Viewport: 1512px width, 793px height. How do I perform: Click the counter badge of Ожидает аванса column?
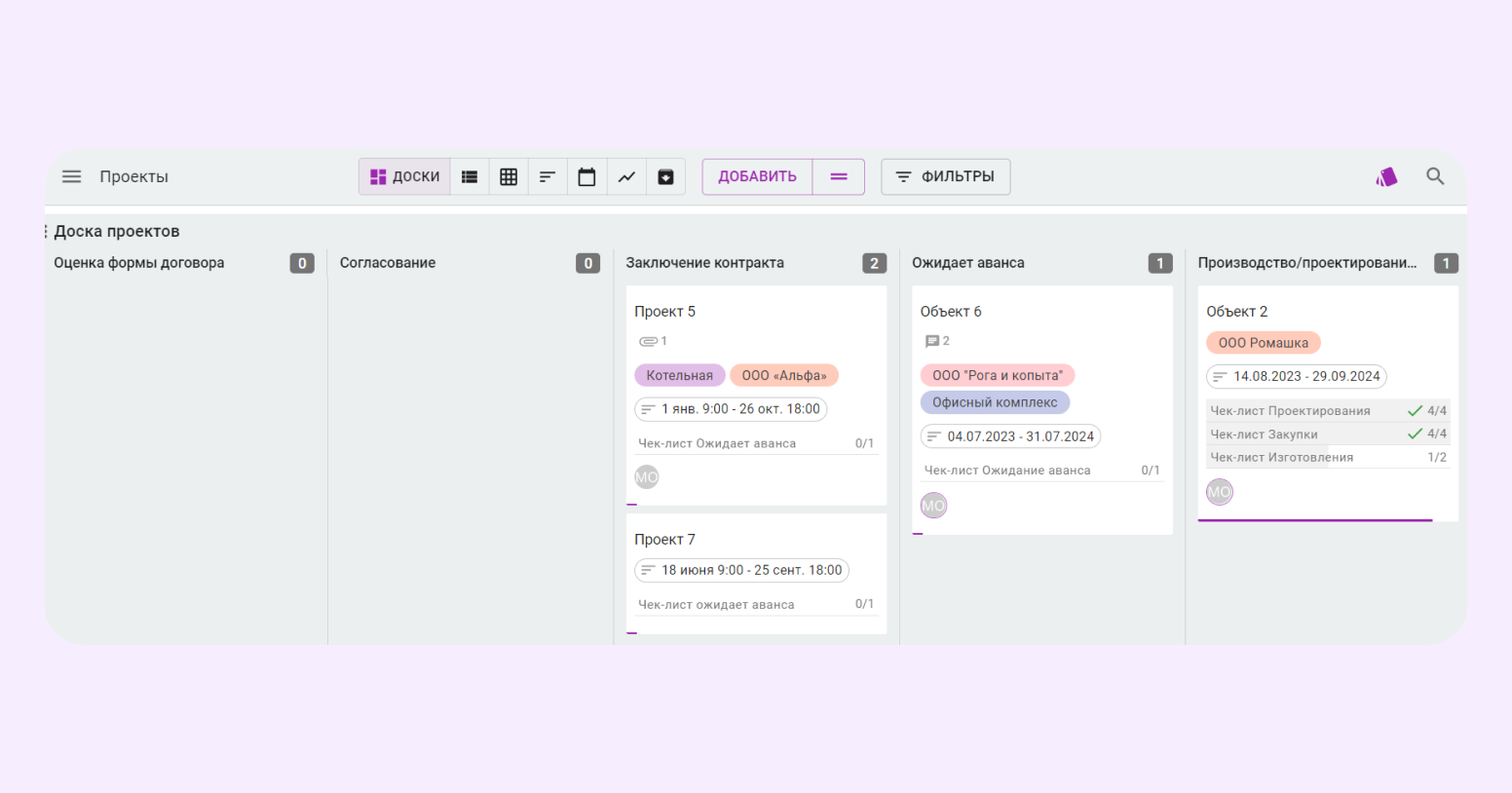(1160, 263)
